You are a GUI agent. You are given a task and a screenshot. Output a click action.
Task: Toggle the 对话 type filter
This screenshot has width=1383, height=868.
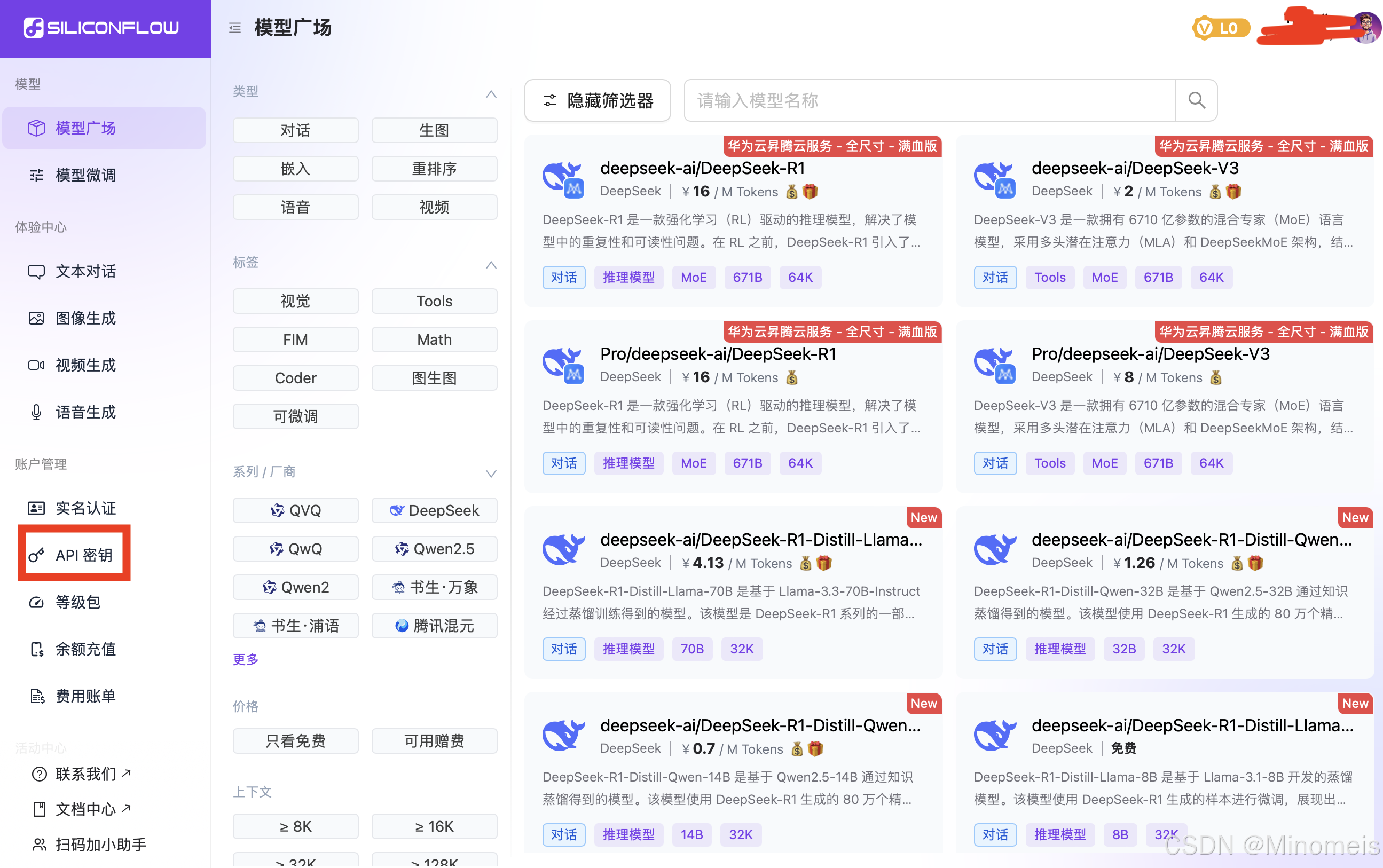pyautogui.click(x=295, y=130)
